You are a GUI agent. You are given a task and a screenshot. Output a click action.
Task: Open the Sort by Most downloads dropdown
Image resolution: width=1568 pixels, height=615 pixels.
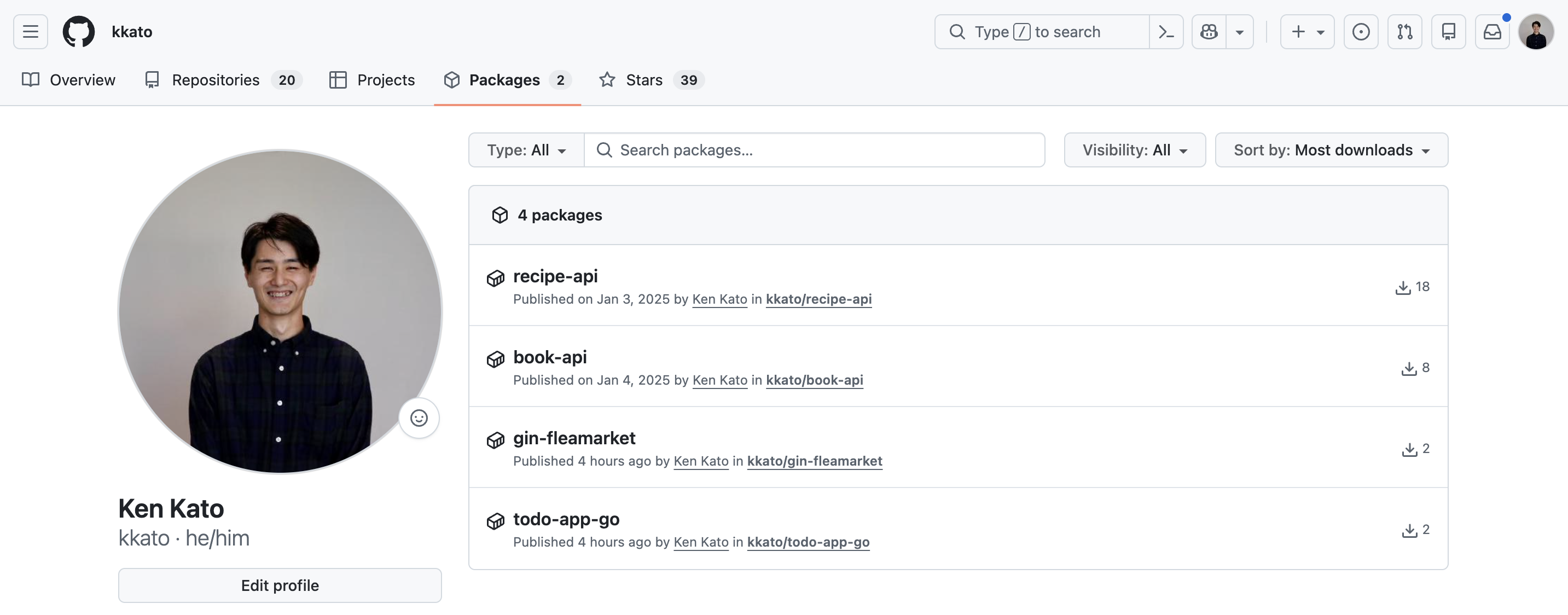pos(1331,150)
